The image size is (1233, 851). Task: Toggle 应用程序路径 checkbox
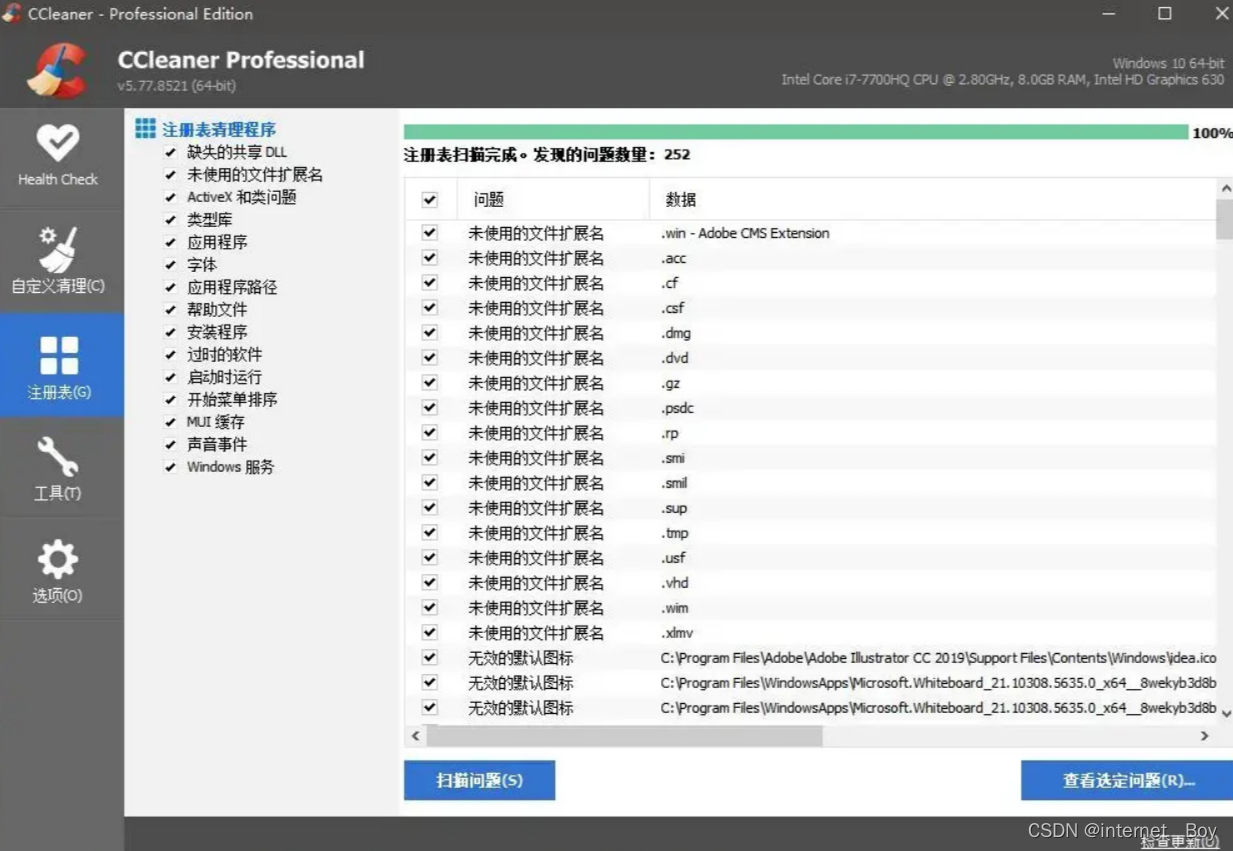[x=171, y=287]
